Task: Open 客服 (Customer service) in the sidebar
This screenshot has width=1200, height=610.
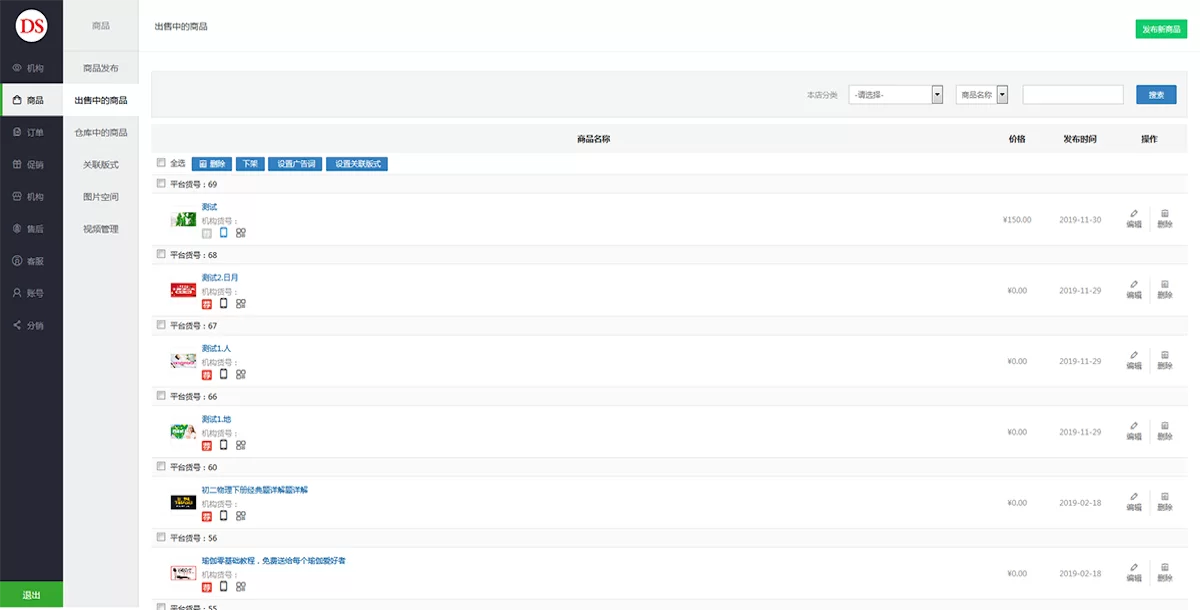Action: pyautogui.click(x=30, y=261)
